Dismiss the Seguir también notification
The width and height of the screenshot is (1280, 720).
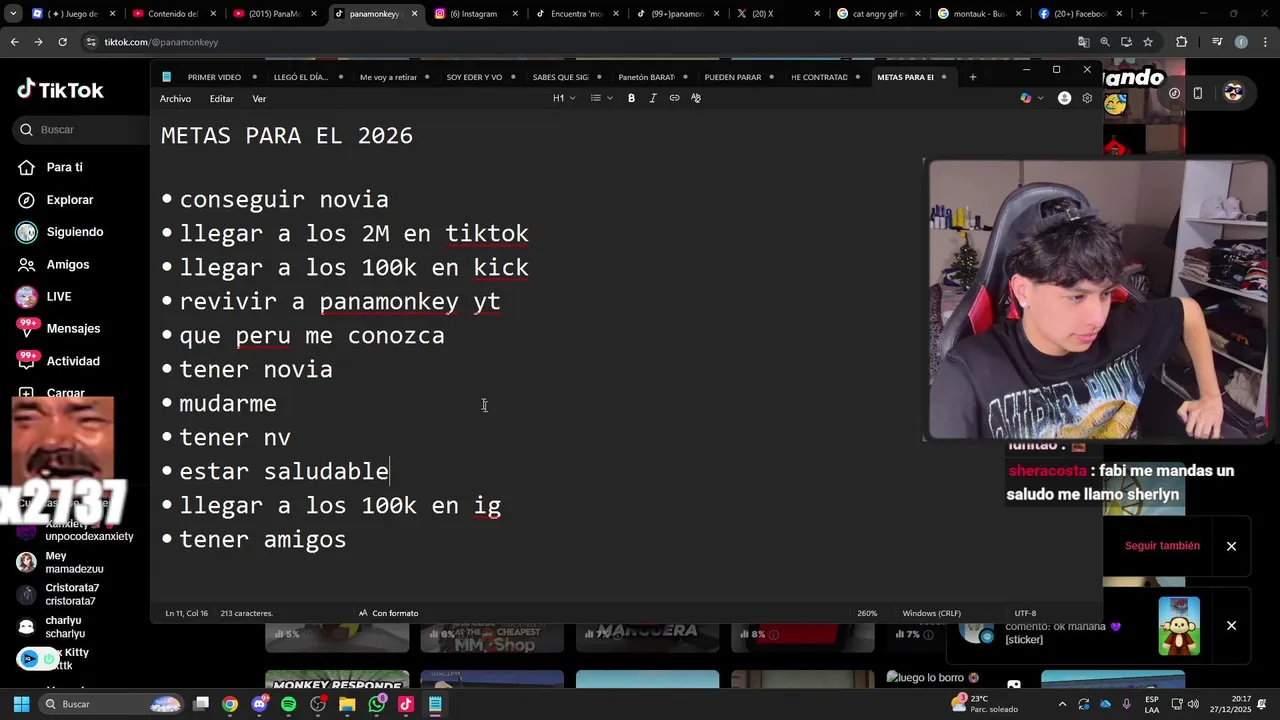(x=1231, y=546)
